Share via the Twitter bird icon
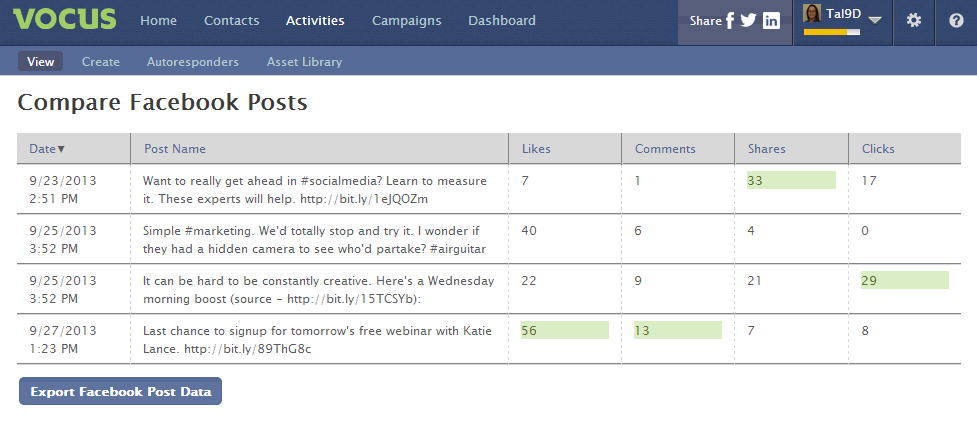The height and width of the screenshot is (426, 977). (x=748, y=21)
